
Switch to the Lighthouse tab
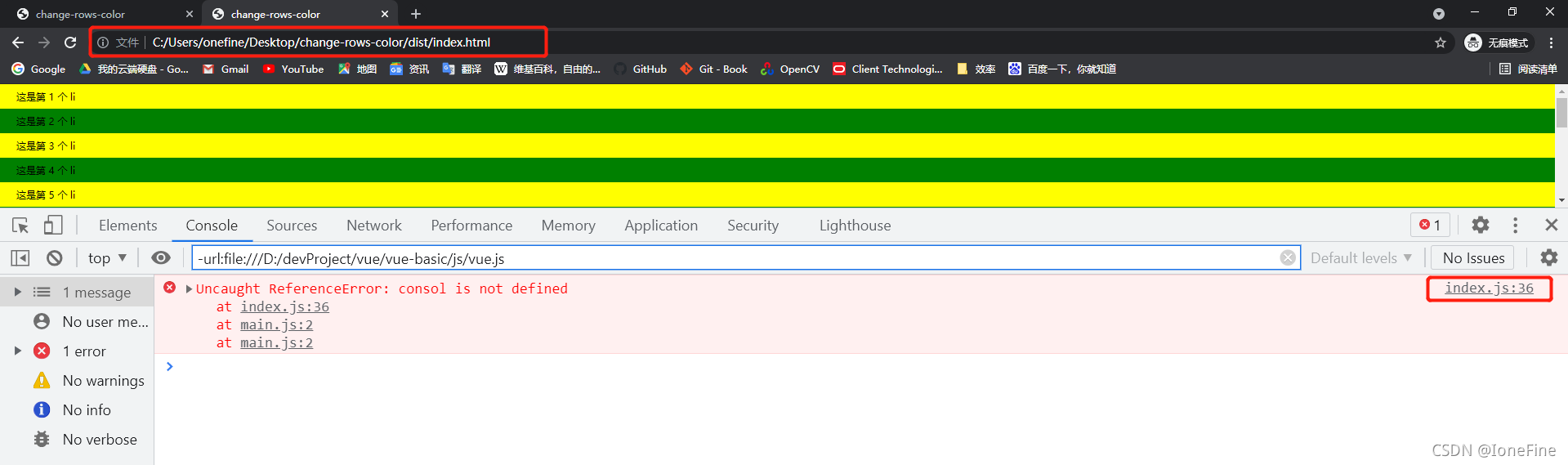tap(855, 226)
